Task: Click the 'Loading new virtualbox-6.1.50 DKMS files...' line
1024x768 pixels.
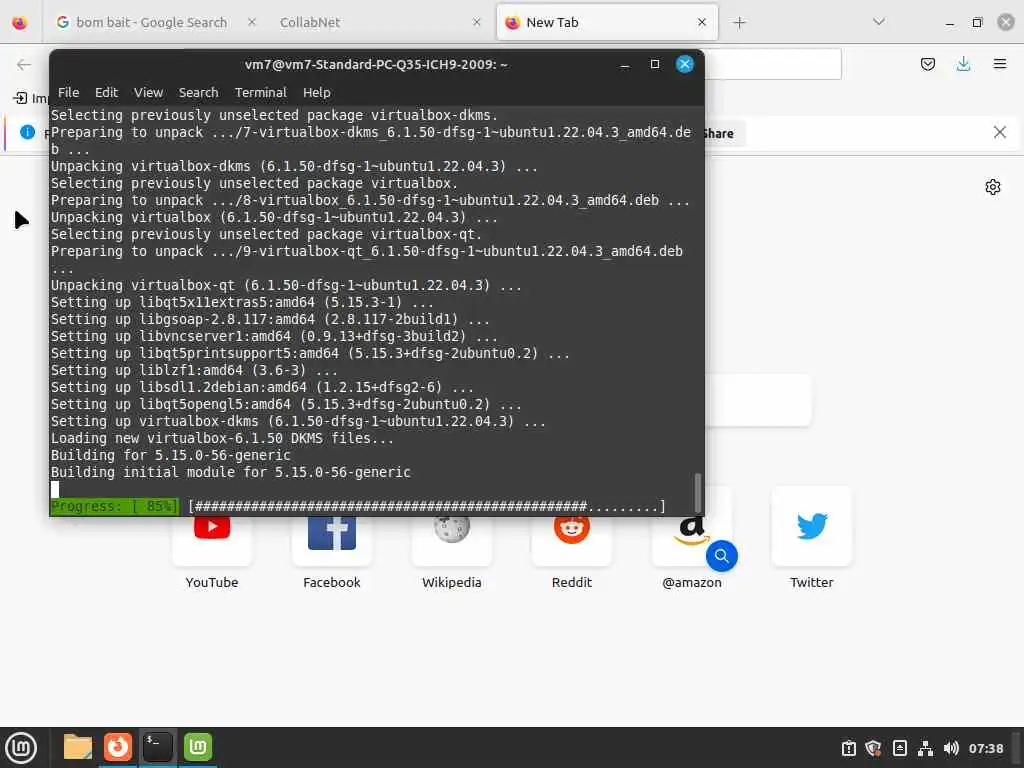Action: point(222,438)
